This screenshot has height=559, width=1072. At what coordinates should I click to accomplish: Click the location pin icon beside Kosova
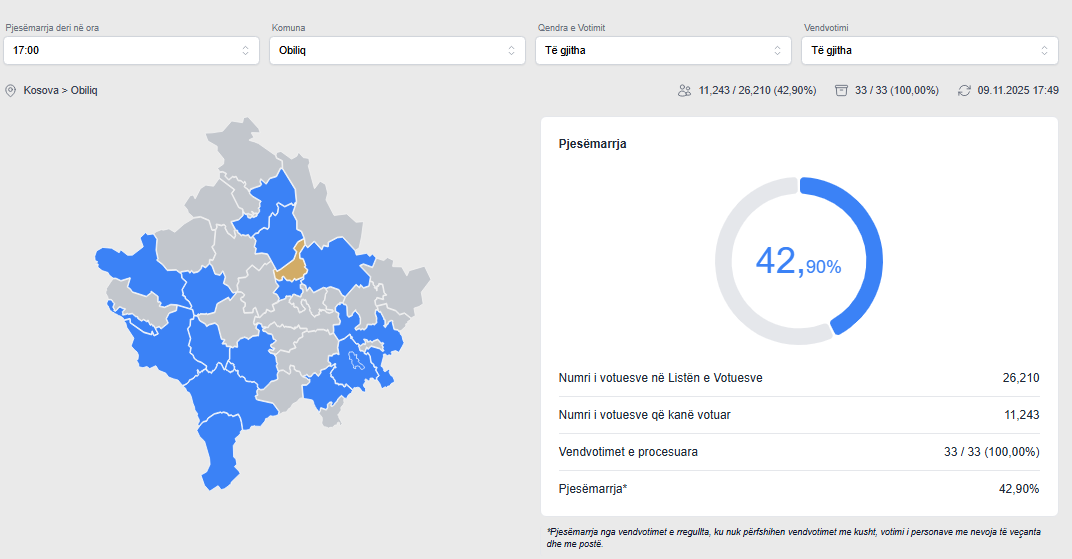[x=11, y=91]
